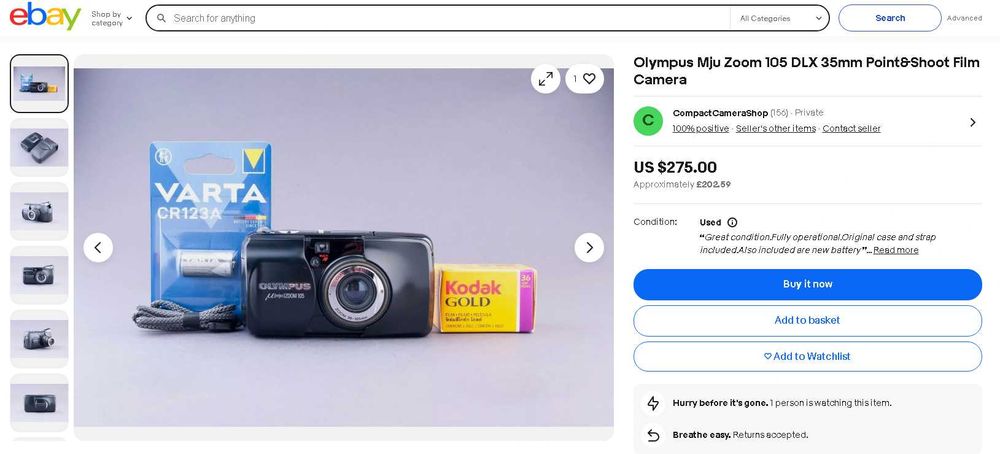Open the Shop by category dropdown
Image resolution: width=1000 pixels, height=454 pixels.
(x=111, y=18)
